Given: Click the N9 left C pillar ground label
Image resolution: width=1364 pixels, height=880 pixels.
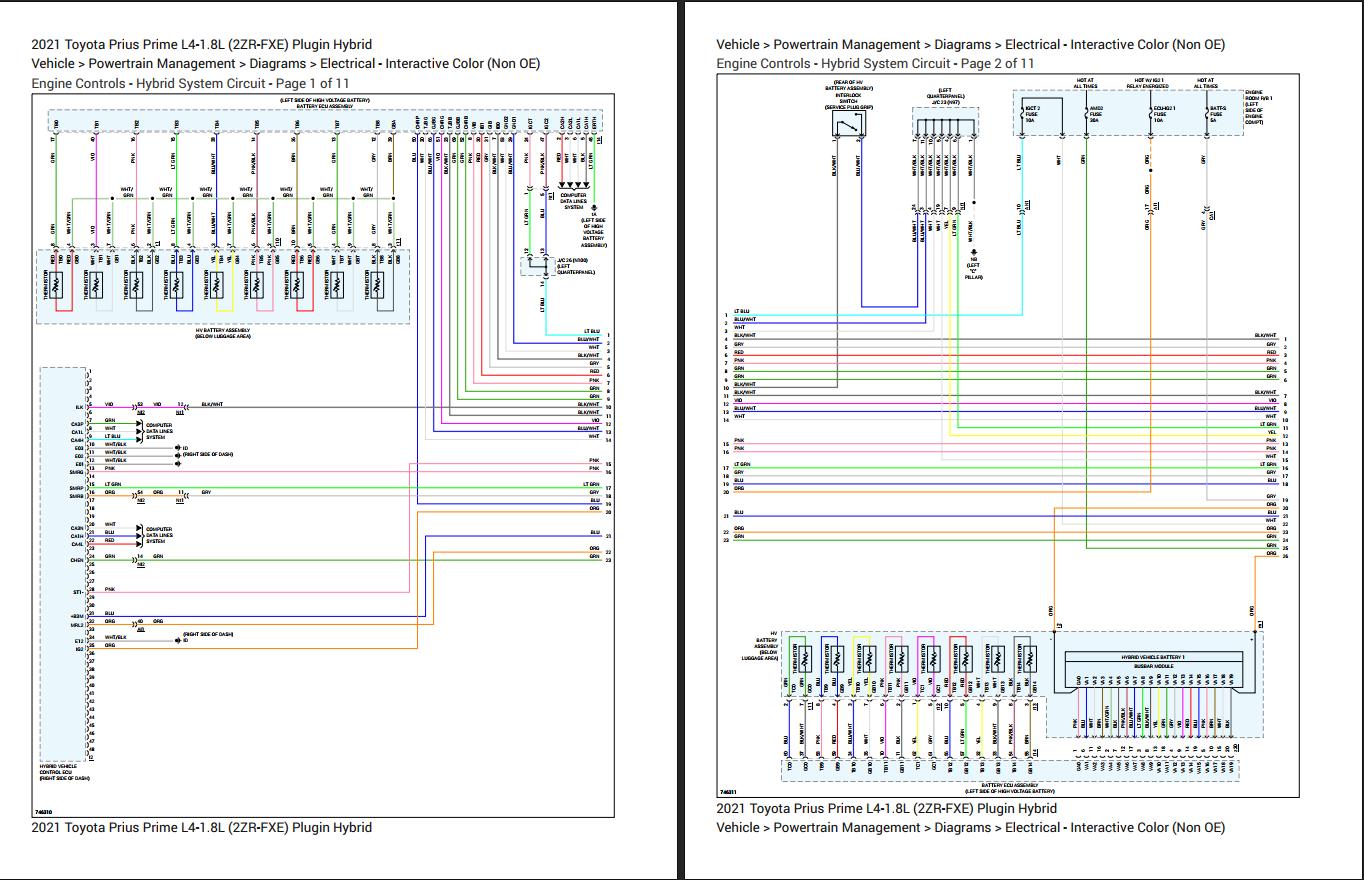Looking at the screenshot, I should pyautogui.click(x=974, y=269).
